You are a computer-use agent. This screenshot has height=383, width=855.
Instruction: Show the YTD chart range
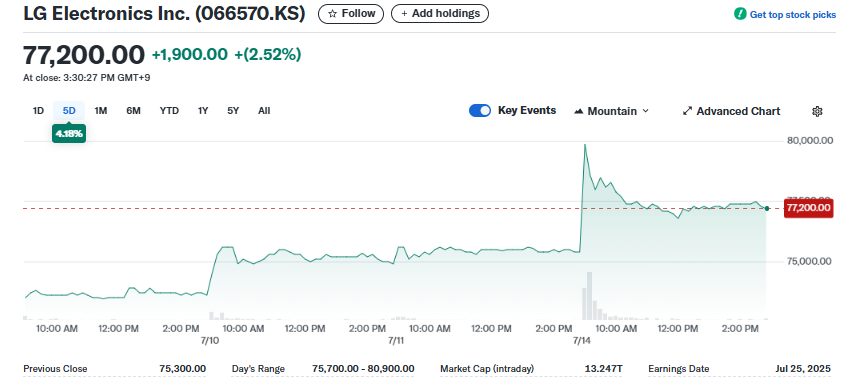point(169,111)
